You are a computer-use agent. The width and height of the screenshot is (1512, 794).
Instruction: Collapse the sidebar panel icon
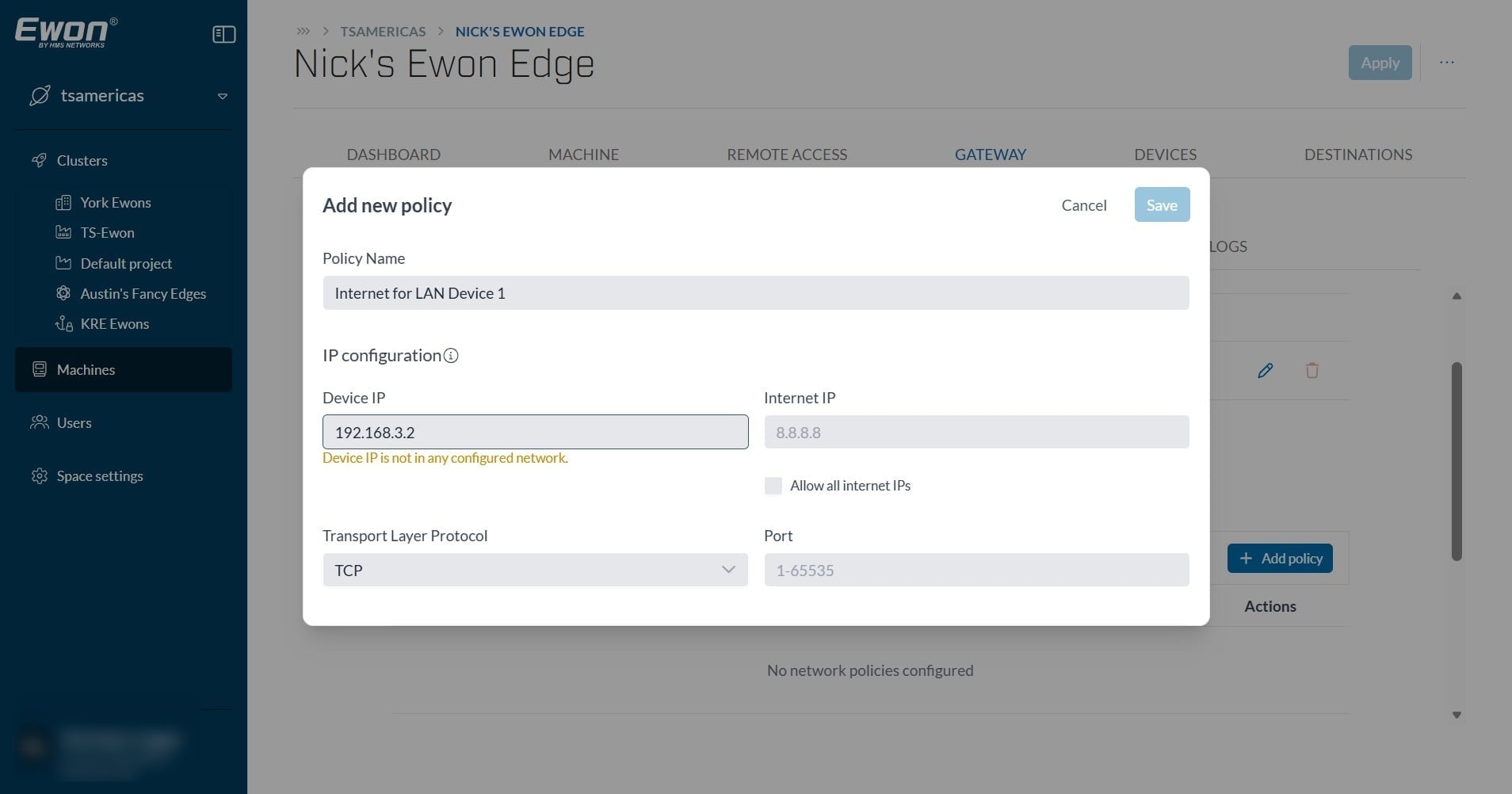[224, 34]
